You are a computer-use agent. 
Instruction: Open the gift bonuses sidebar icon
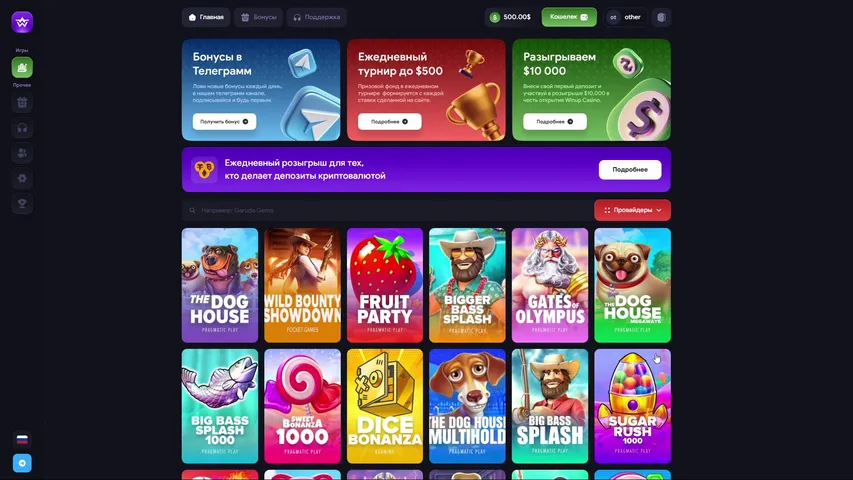22,103
